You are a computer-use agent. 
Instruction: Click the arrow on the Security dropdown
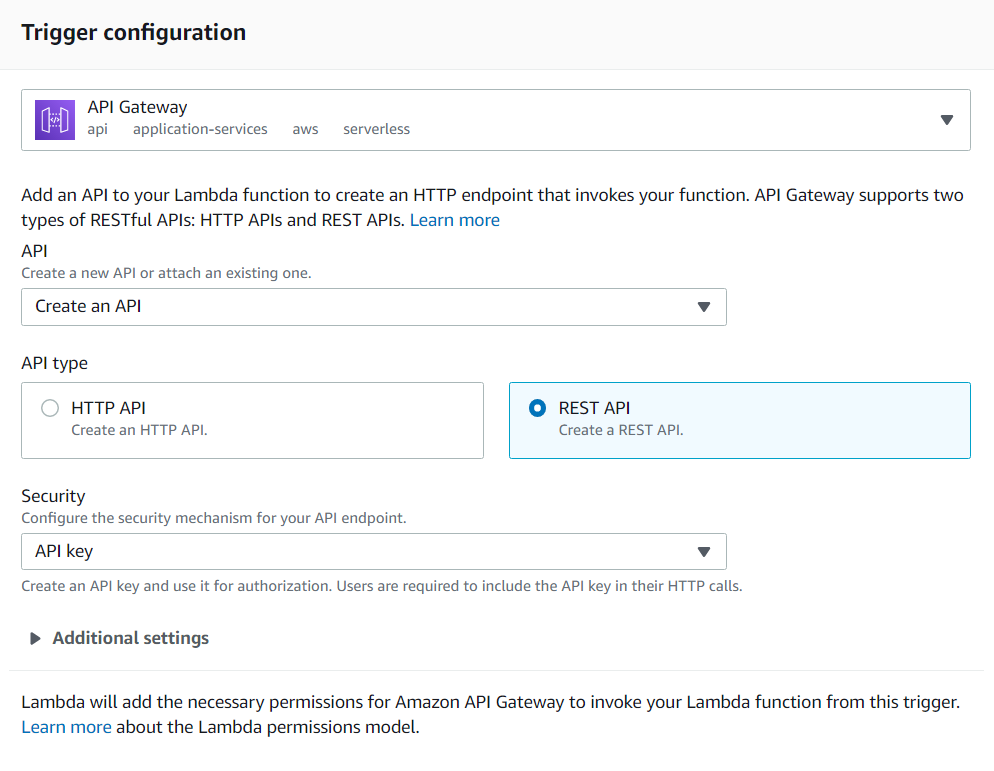click(x=704, y=551)
